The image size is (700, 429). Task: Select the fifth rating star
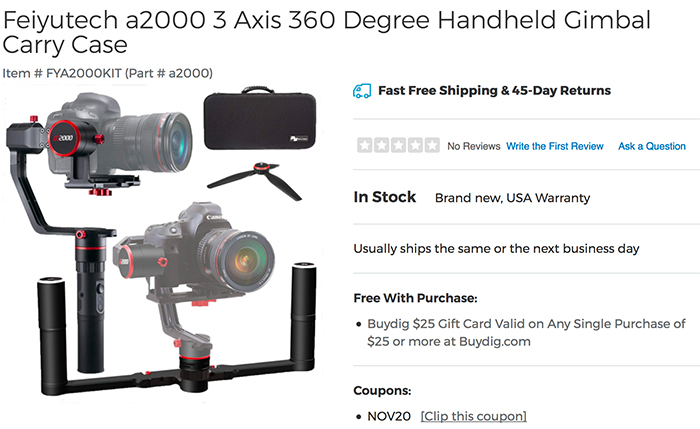[432, 146]
